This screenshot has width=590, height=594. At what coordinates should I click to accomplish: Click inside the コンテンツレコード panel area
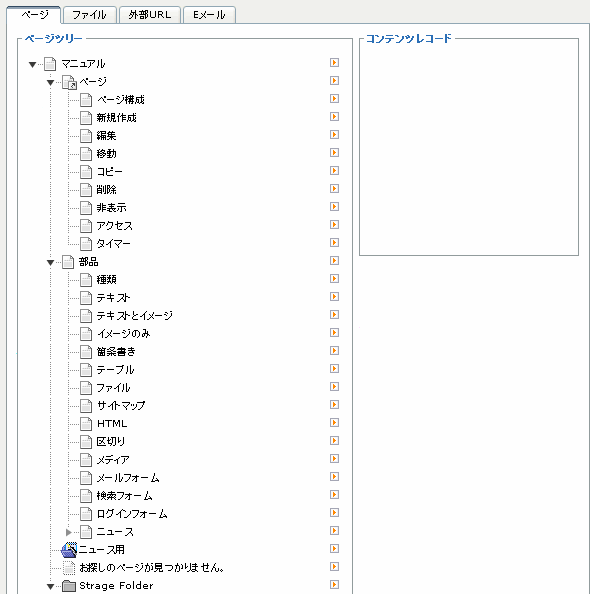[469, 148]
